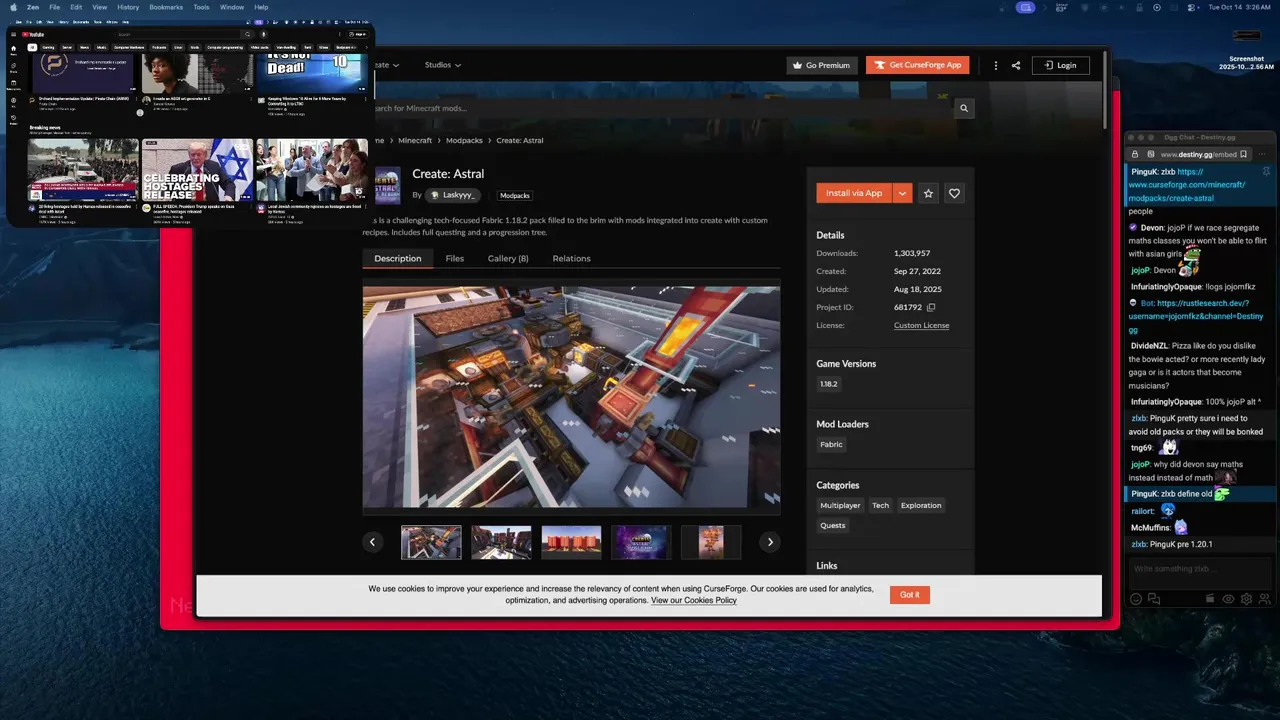This screenshot has width=1280, height=720.
Task: Go to the previous gallery image with the left arrow
Action: 372,542
